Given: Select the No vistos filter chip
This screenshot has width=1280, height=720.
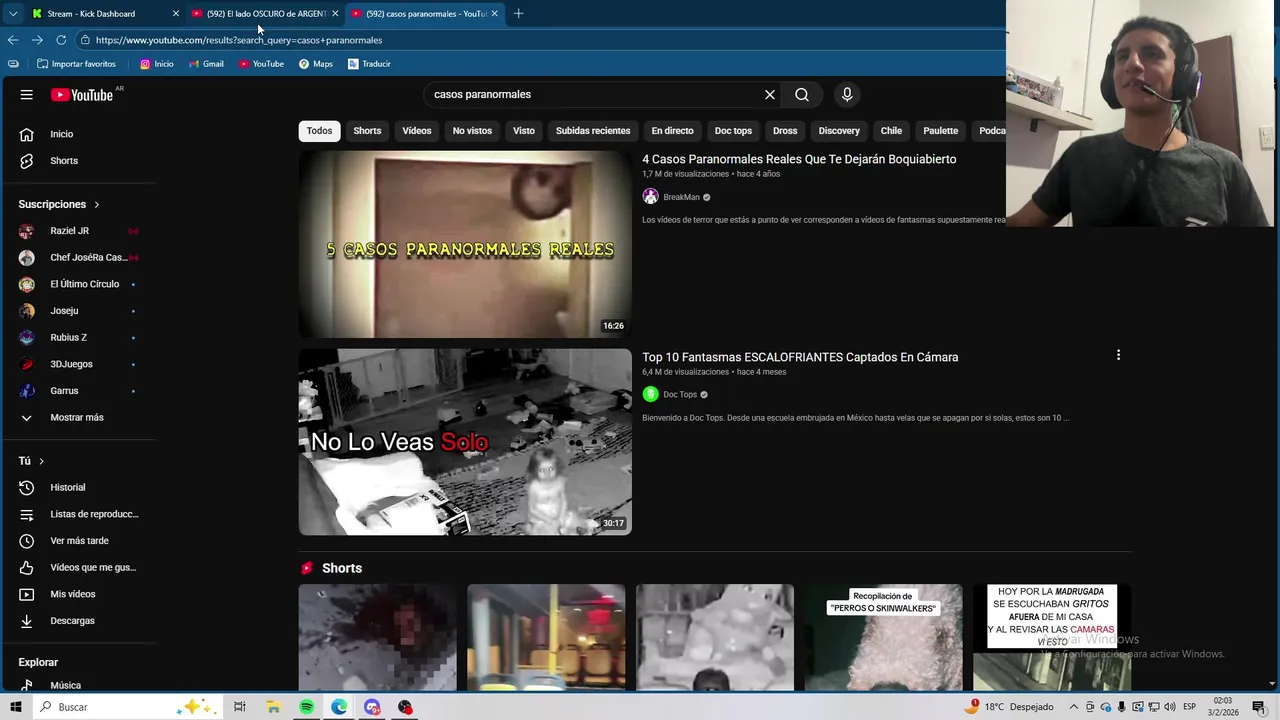Looking at the screenshot, I should click(x=472, y=131).
